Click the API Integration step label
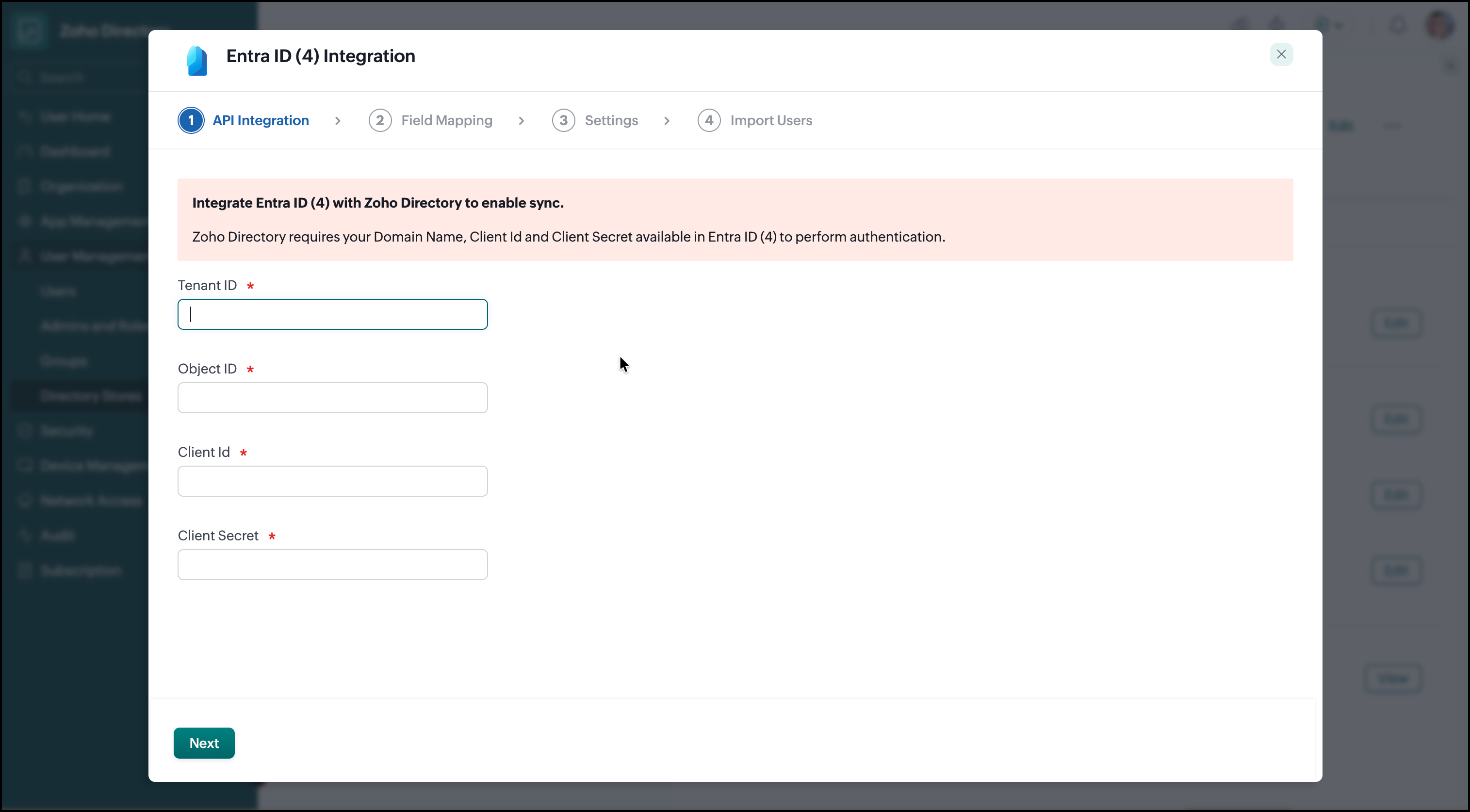The image size is (1470, 812). pyautogui.click(x=261, y=120)
